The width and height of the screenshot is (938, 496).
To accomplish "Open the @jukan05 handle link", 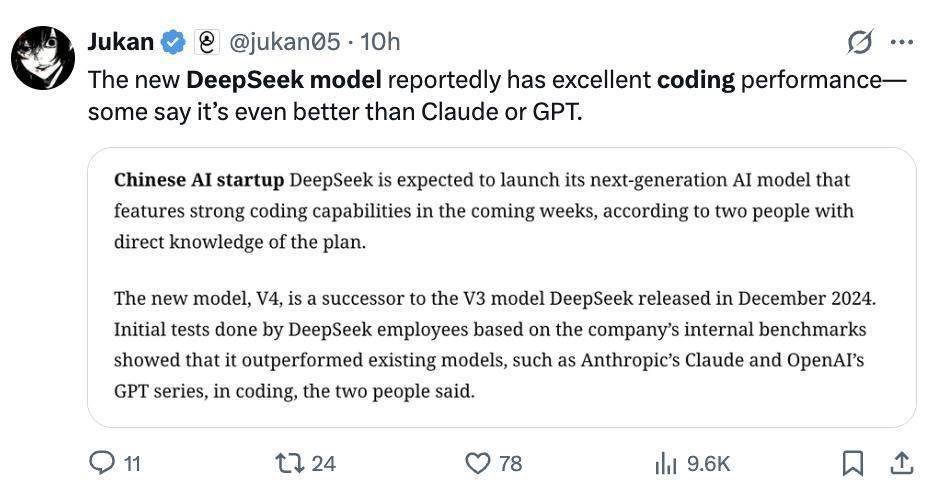I will [286, 42].
